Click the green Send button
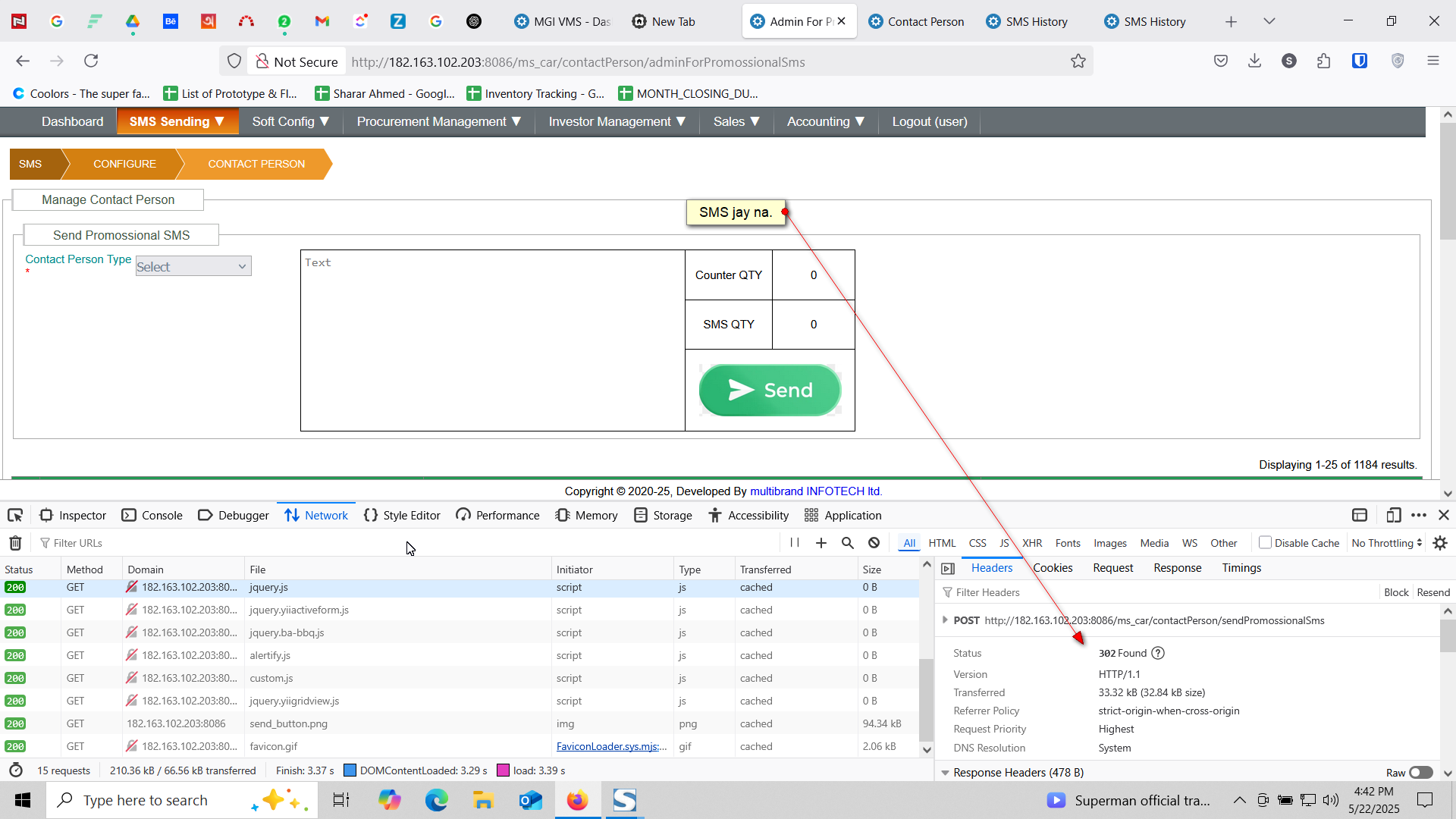This screenshot has width=1456, height=819. [x=770, y=391]
